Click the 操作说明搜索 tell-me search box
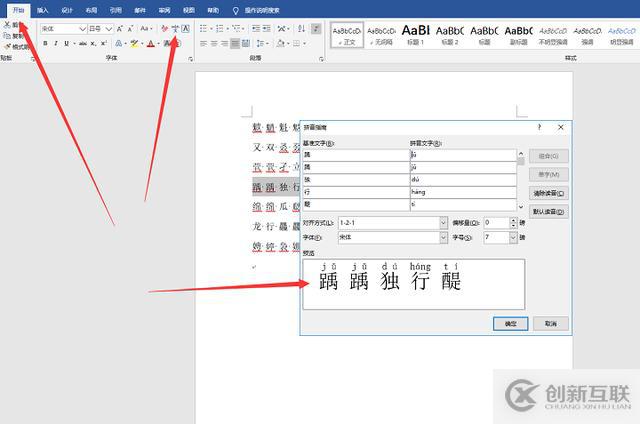The image size is (640, 424). pyautogui.click(x=262, y=10)
